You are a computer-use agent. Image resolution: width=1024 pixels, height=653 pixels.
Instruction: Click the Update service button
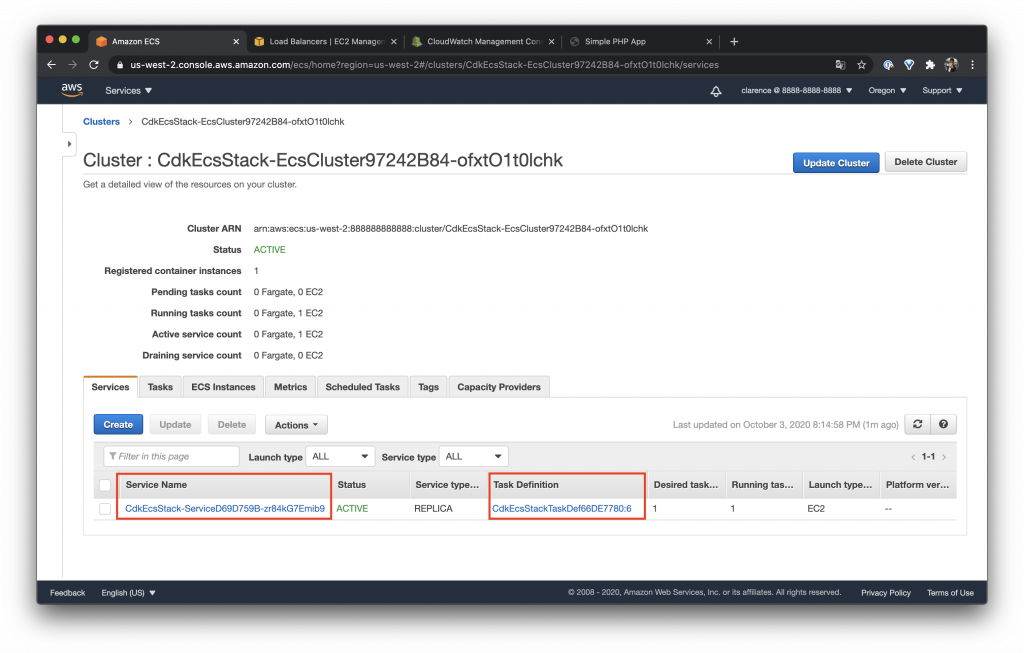[x=175, y=424]
